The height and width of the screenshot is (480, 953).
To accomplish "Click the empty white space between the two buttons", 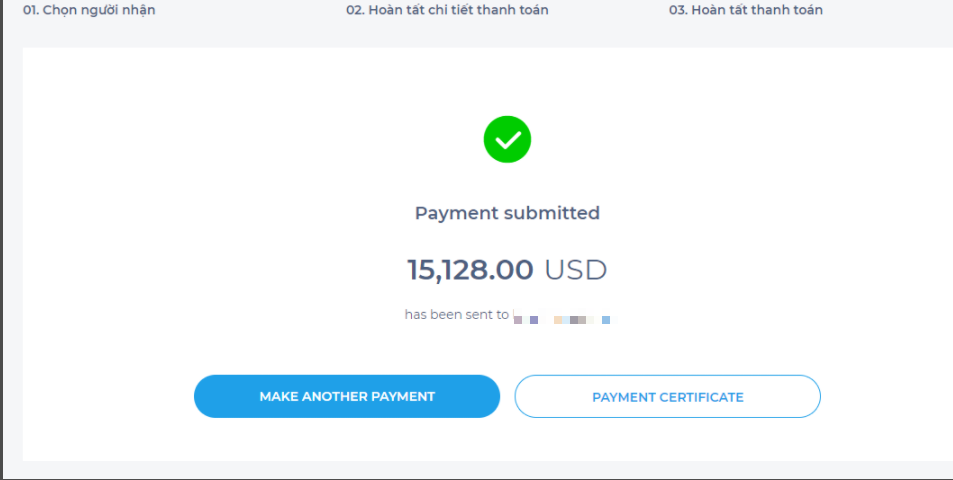I will [x=507, y=397].
